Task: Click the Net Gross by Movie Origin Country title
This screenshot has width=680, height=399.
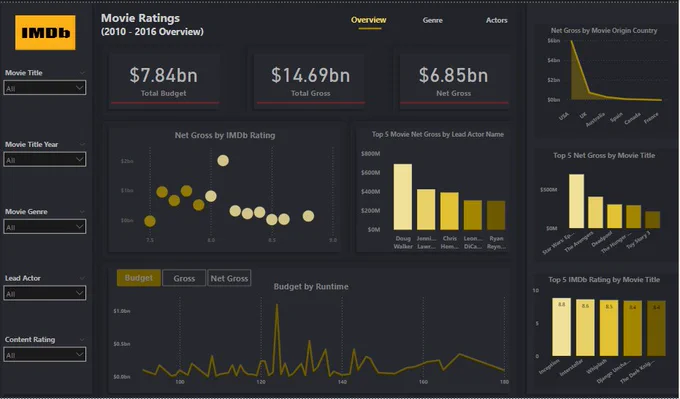Action: coord(604,30)
